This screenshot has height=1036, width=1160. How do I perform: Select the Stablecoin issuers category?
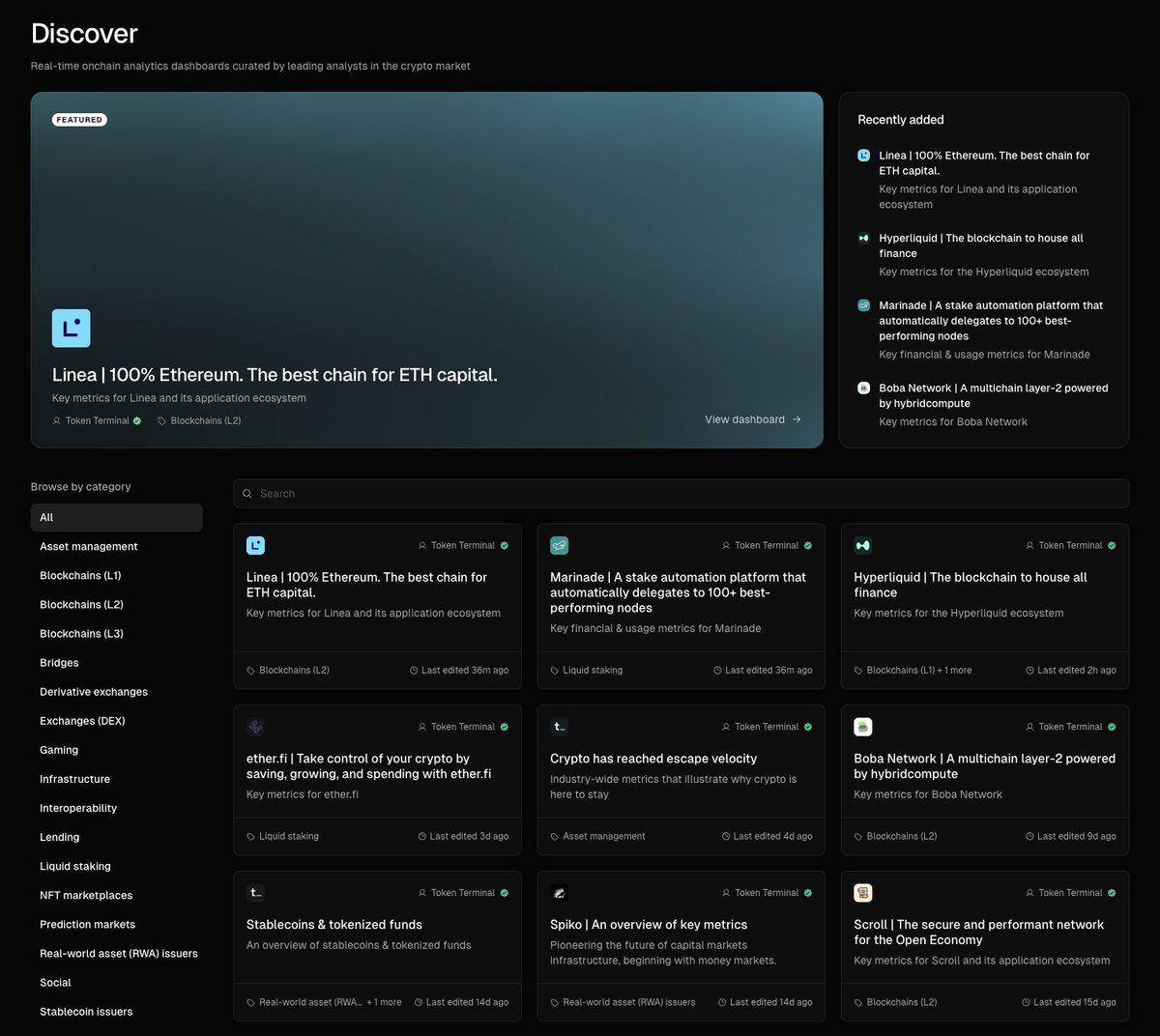(116, 1012)
